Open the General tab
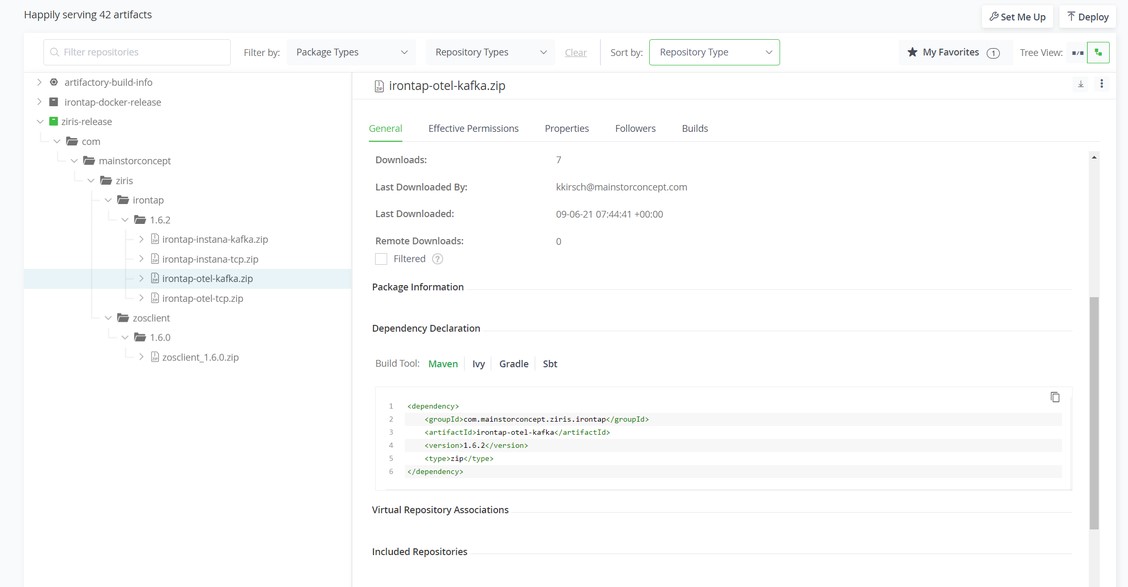Screen dimensions: 1128x587 (x=386, y=129)
